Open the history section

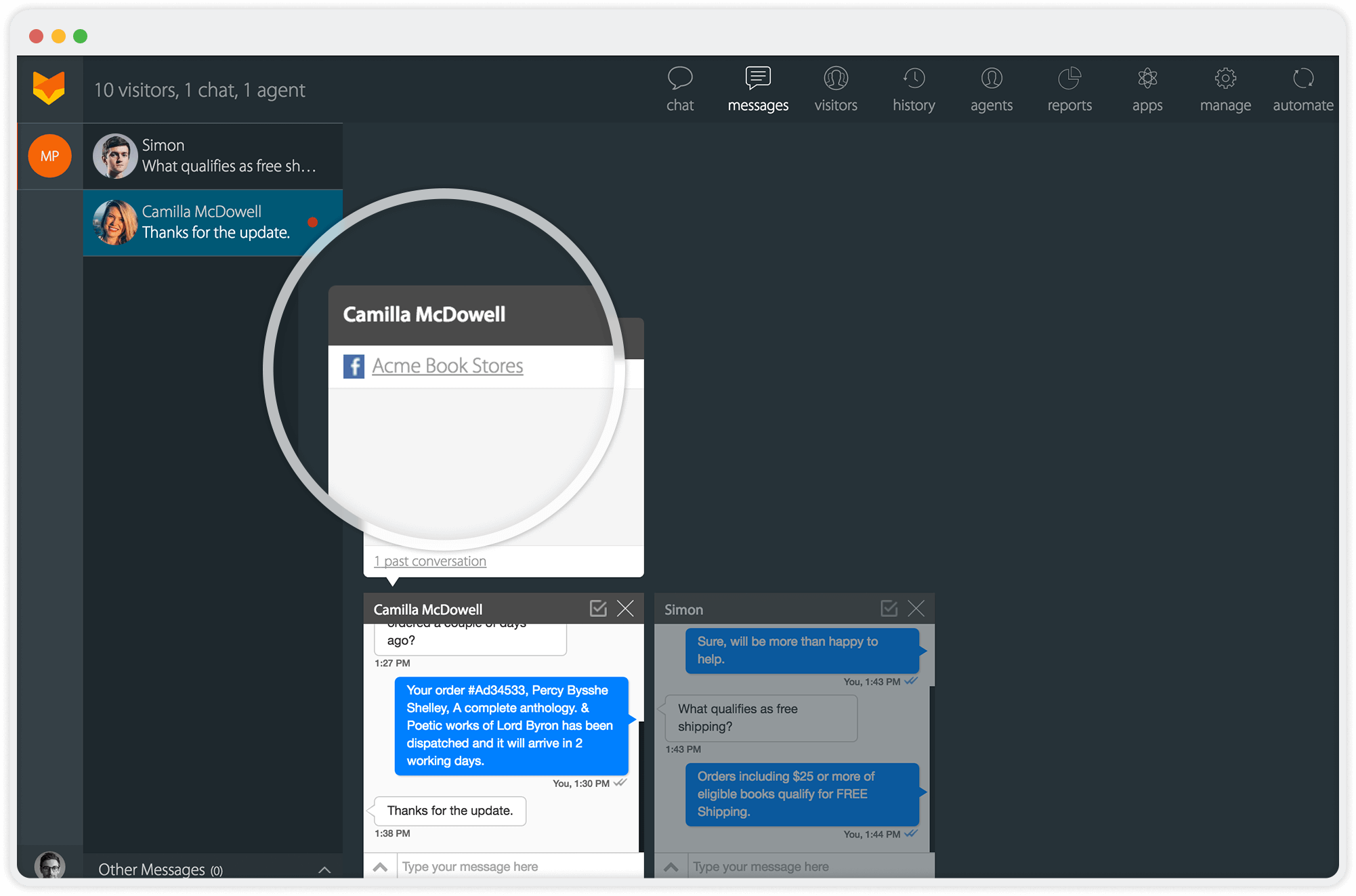913,89
